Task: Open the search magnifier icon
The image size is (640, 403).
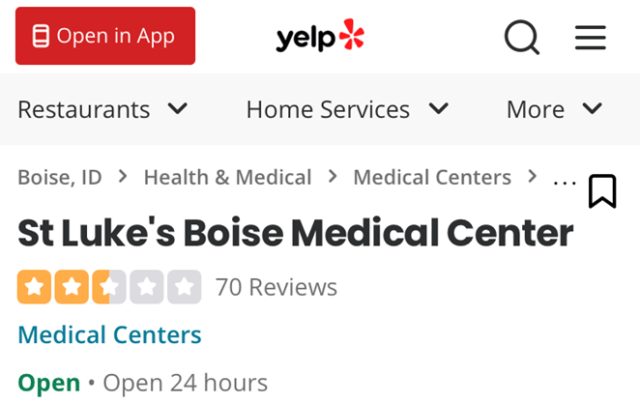Action: point(521,38)
